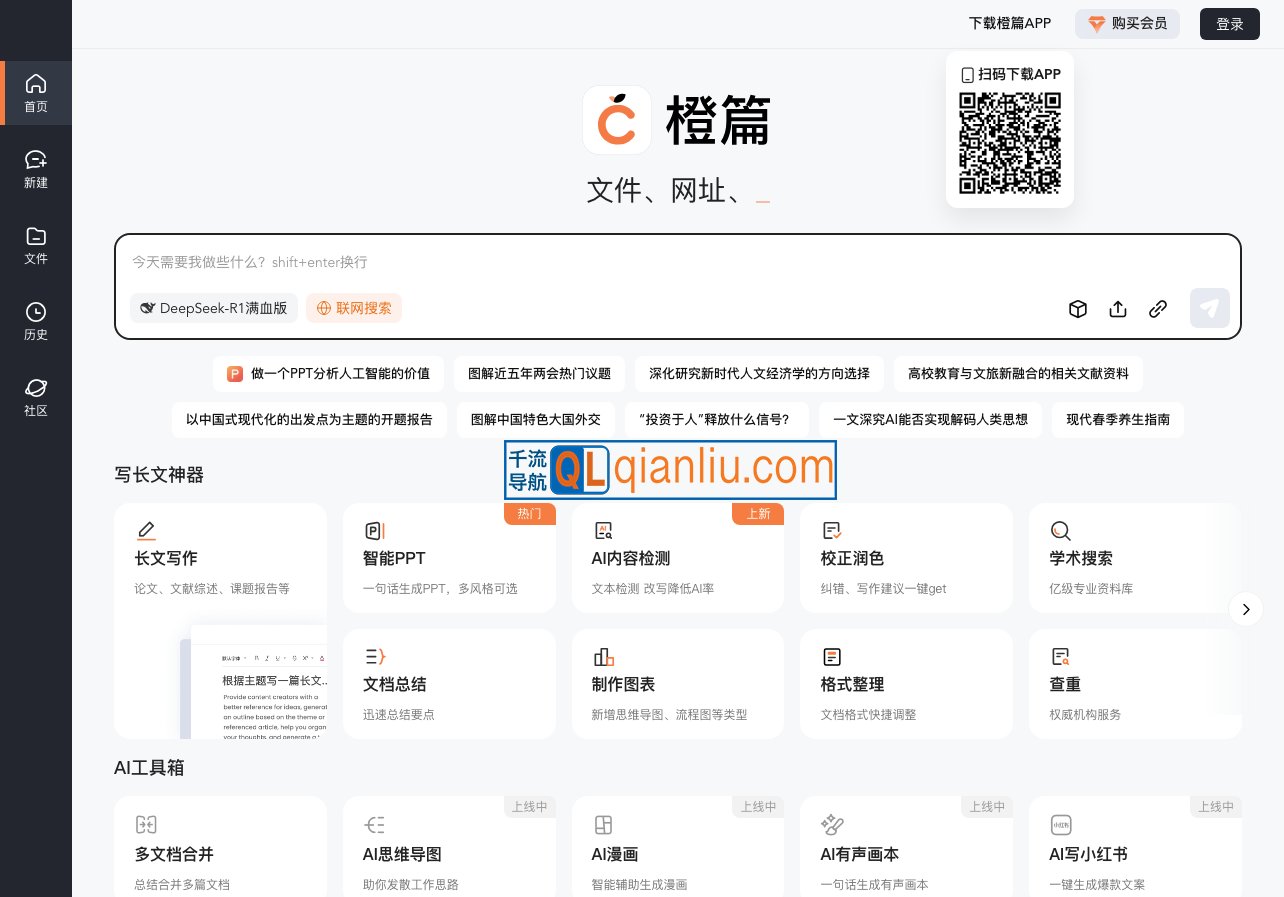Click 下载橙篇APP in the top bar
The image size is (1284, 897).
(1010, 23)
